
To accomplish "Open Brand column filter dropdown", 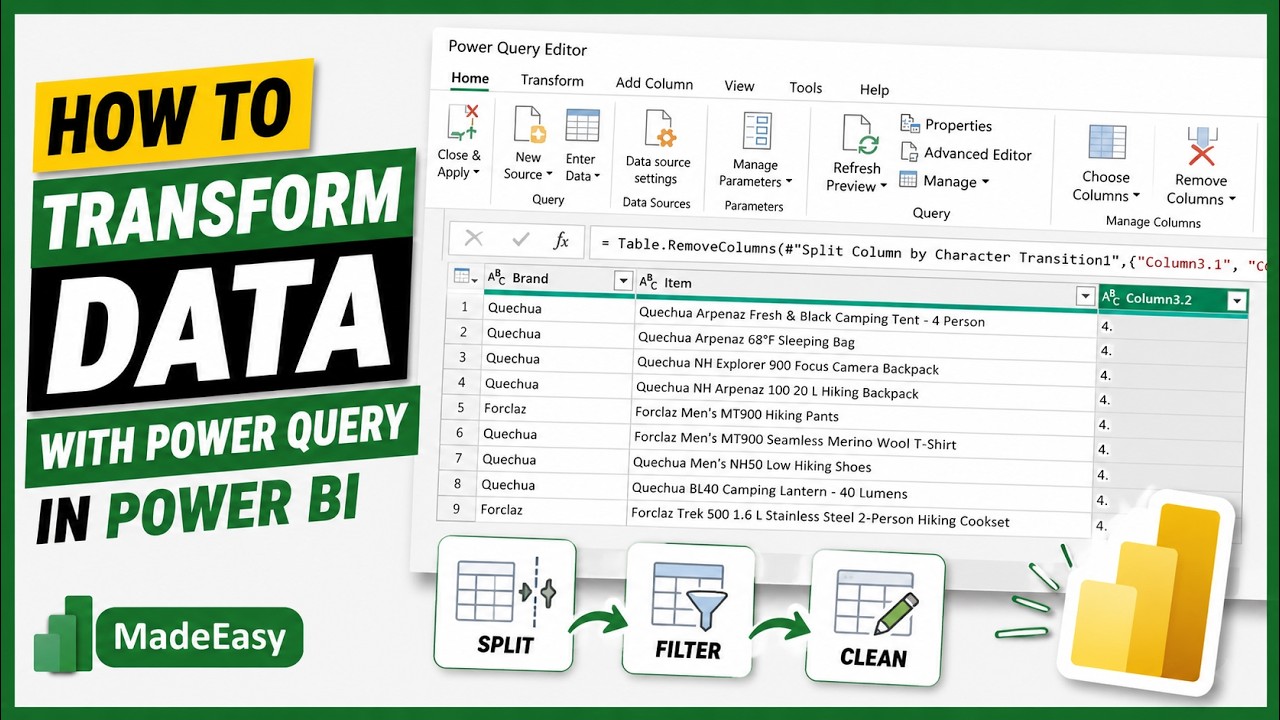I will pyautogui.click(x=623, y=281).
